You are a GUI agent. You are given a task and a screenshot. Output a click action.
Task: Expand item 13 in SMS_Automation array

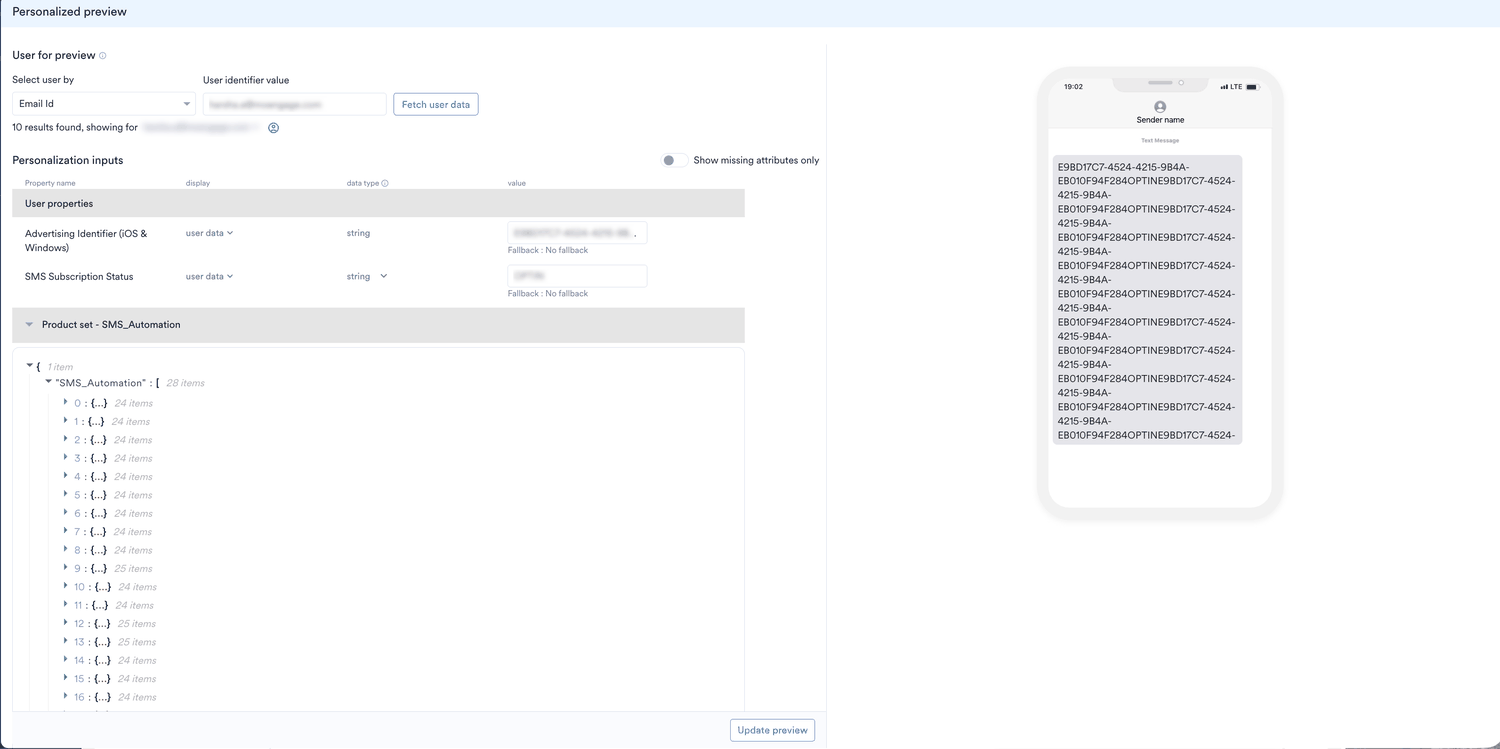point(66,641)
